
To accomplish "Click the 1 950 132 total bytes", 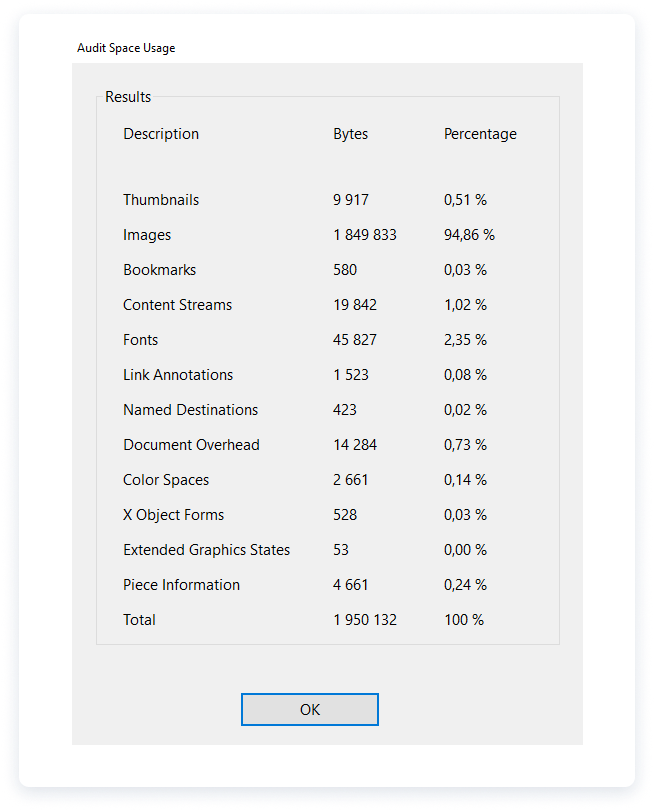I will point(365,620).
